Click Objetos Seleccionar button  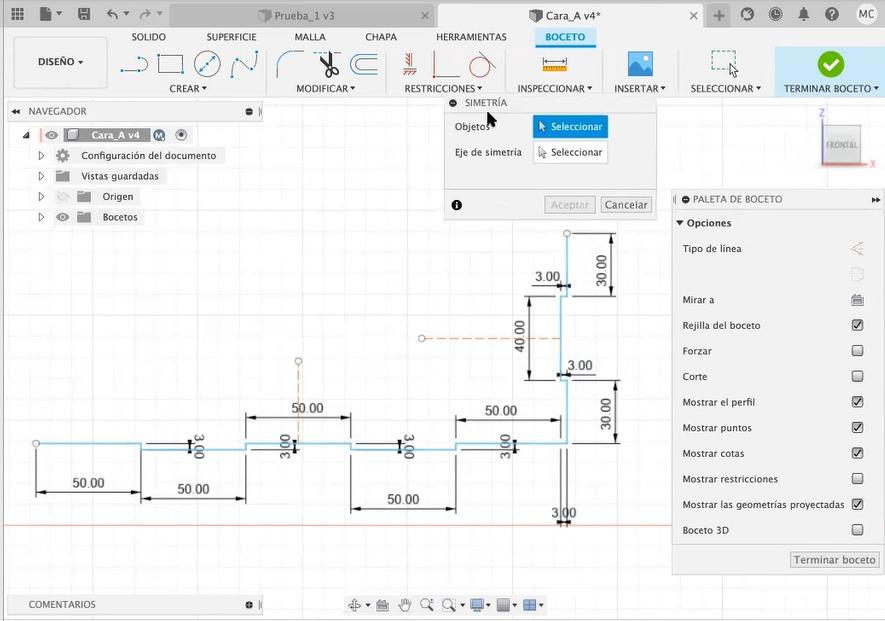pyautogui.click(x=570, y=126)
